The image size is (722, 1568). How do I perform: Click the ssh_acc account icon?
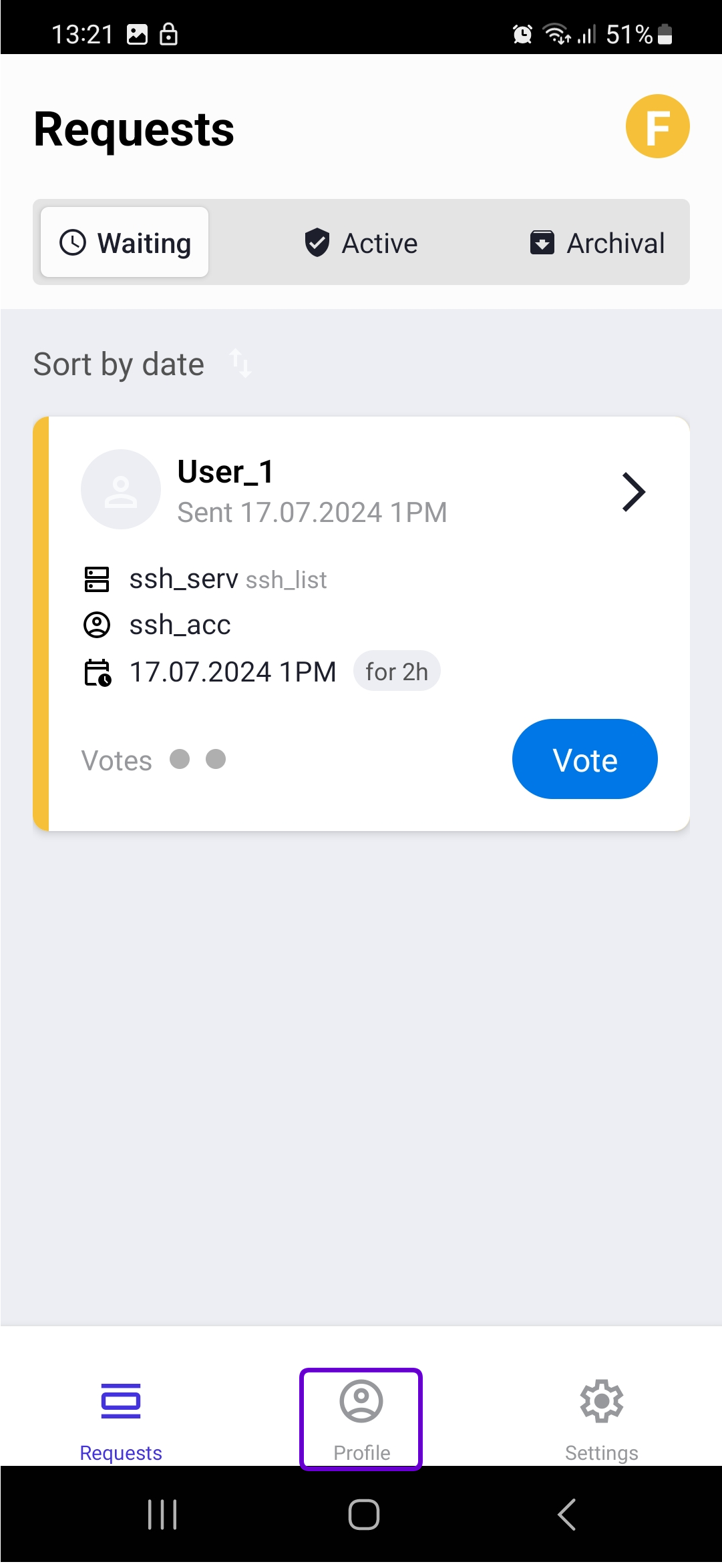97,625
